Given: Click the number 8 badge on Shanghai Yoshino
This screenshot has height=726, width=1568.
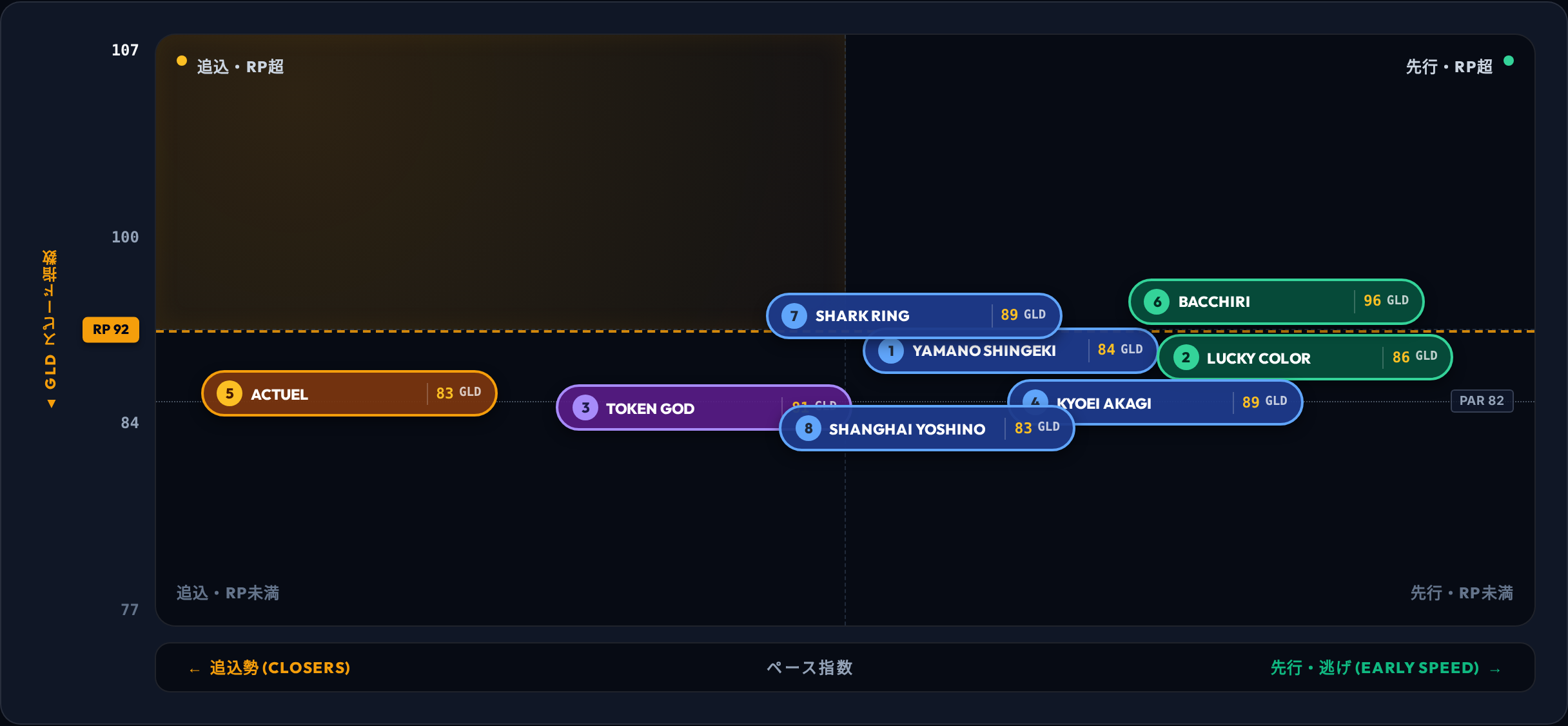Looking at the screenshot, I should pyautogui.click(x=808, y=429).
